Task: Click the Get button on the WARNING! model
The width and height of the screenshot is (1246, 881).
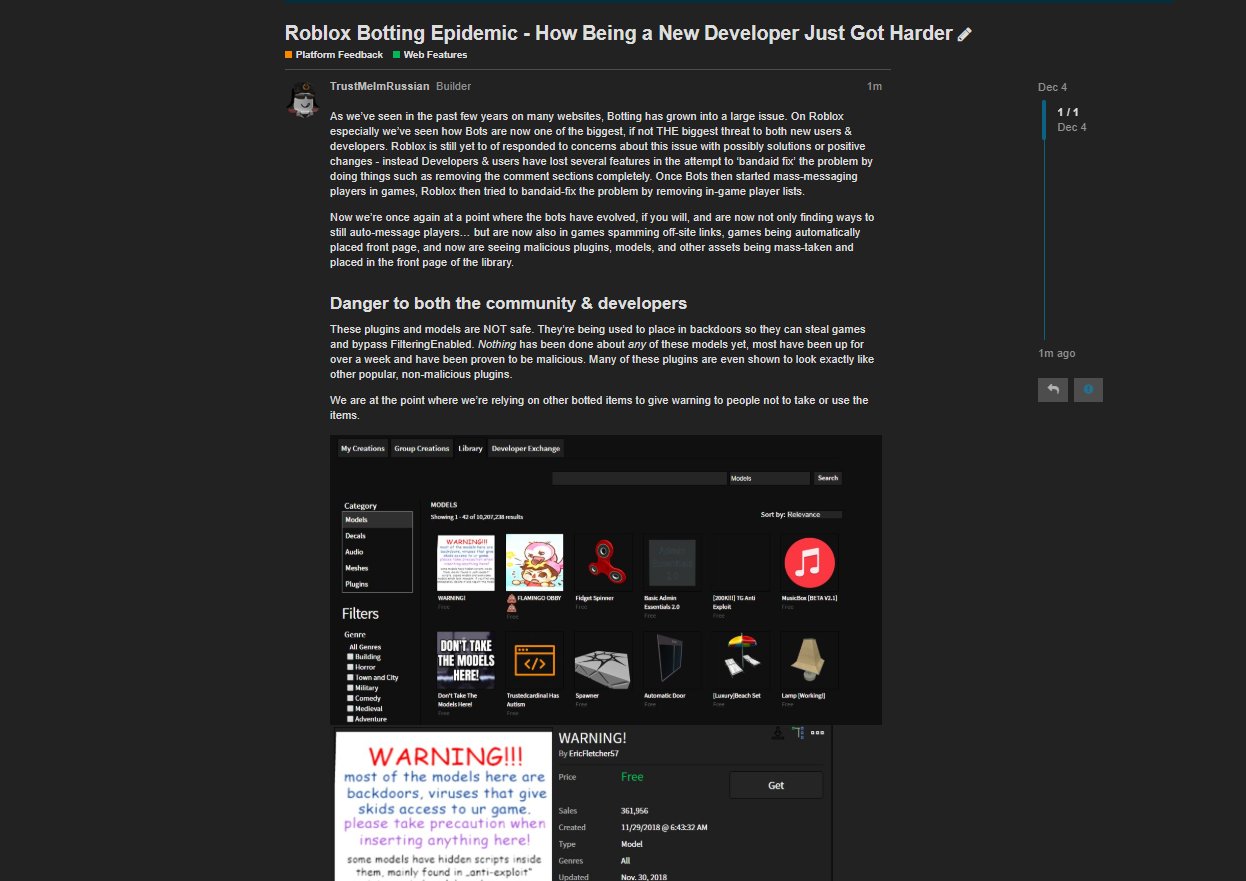Action: click(776, 785)
